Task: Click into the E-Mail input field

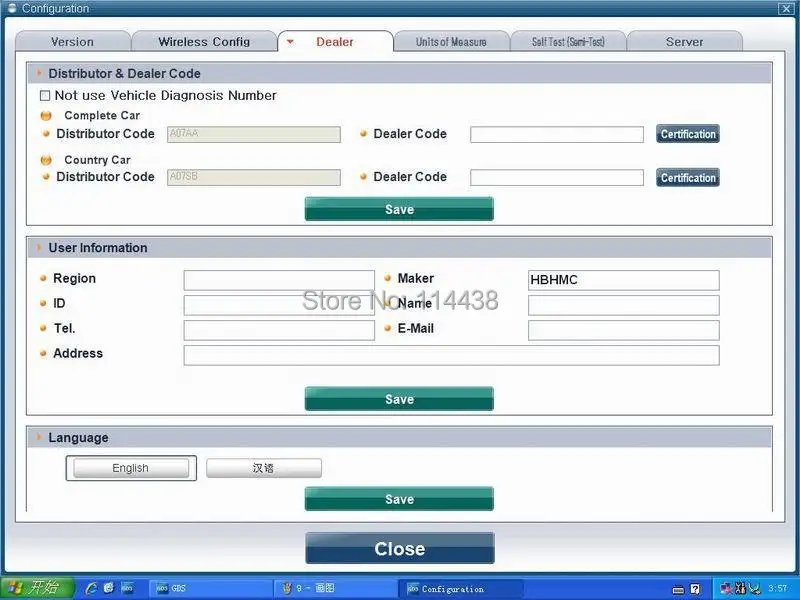Action: (x=623, y=330)
